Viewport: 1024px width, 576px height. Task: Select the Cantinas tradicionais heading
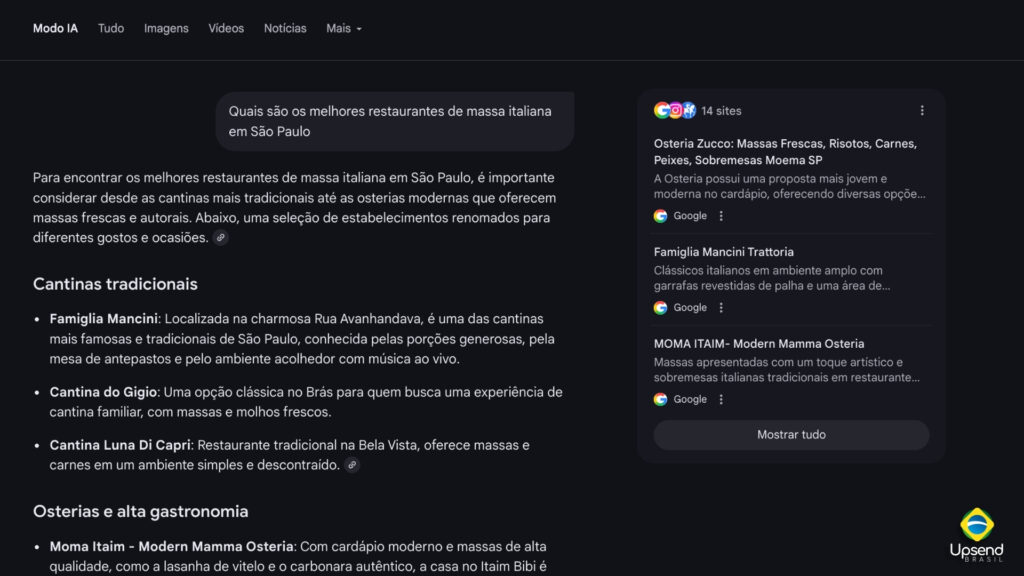click(x=116, y=284)
